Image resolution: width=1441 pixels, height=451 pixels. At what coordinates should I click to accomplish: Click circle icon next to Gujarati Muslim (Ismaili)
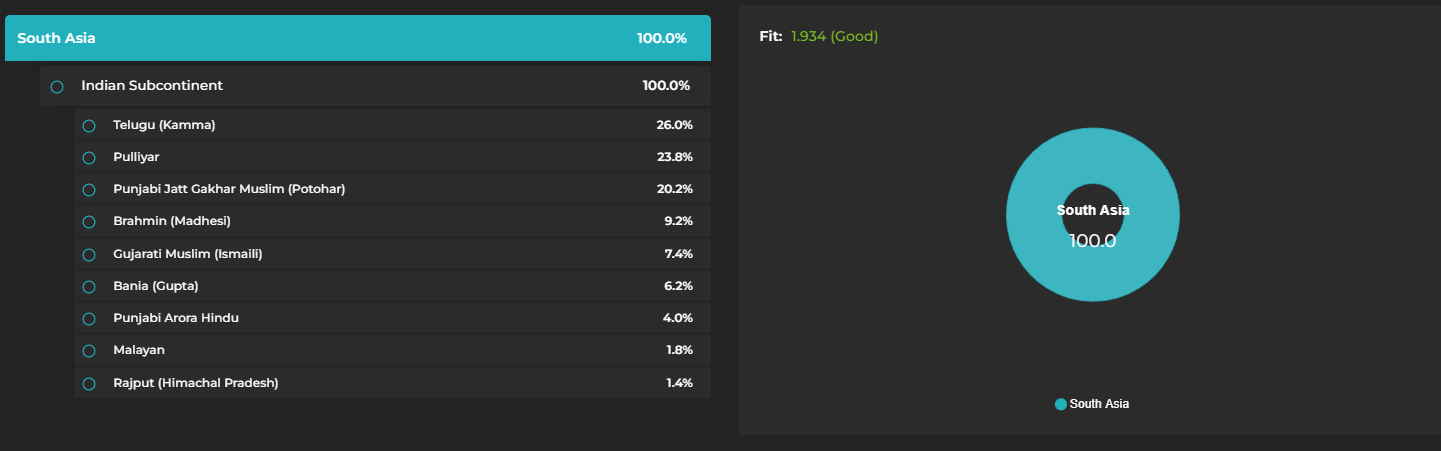[89, 255]
